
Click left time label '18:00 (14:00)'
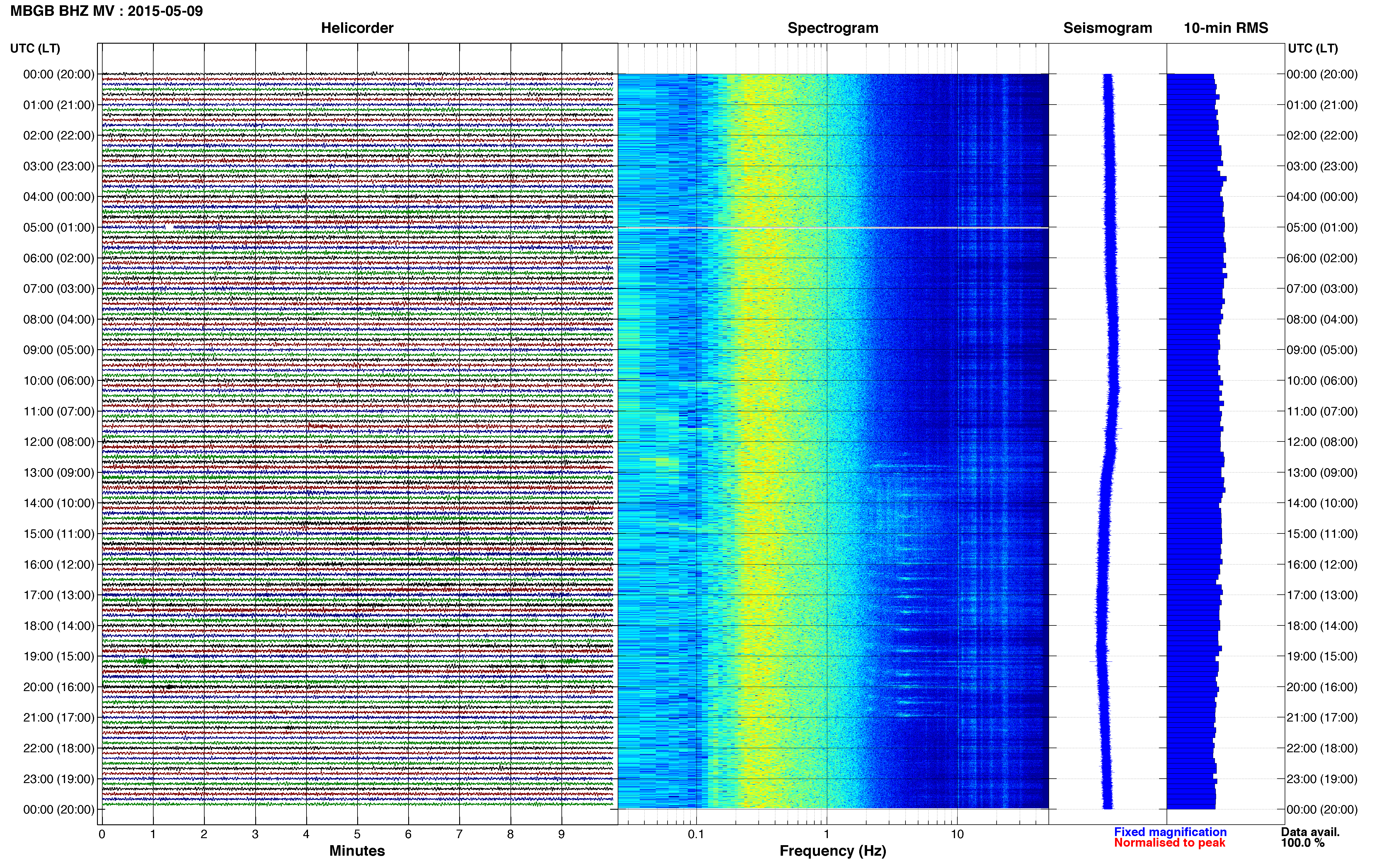(59, 626)
